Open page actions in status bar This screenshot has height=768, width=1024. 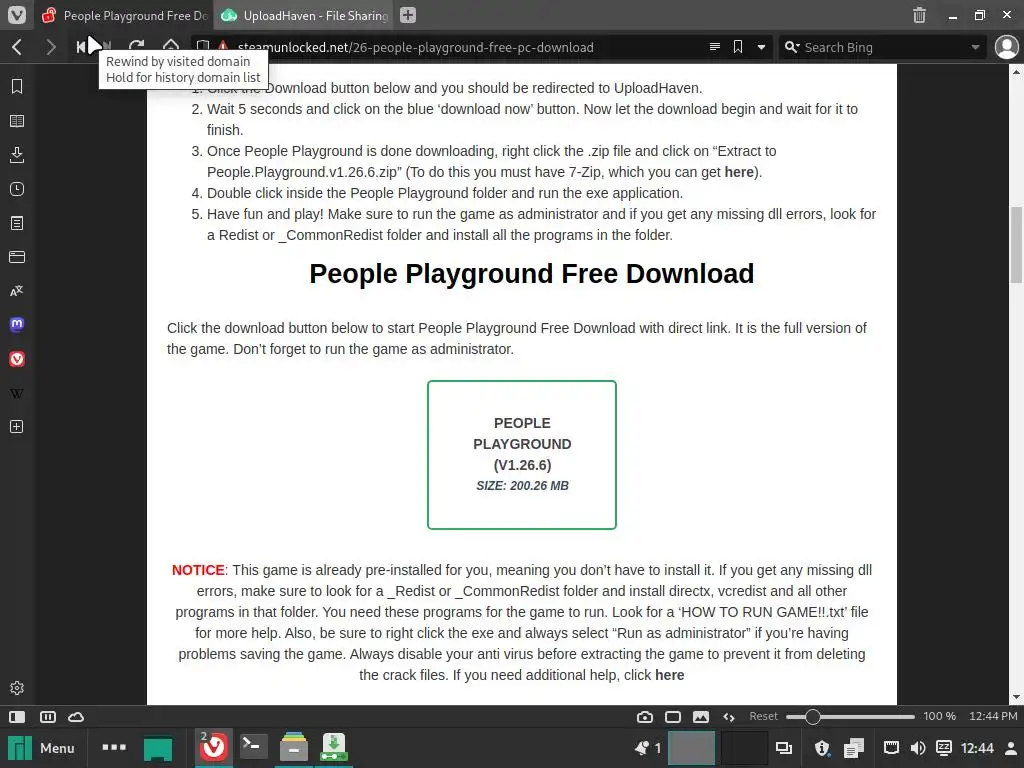coord(729,717)
